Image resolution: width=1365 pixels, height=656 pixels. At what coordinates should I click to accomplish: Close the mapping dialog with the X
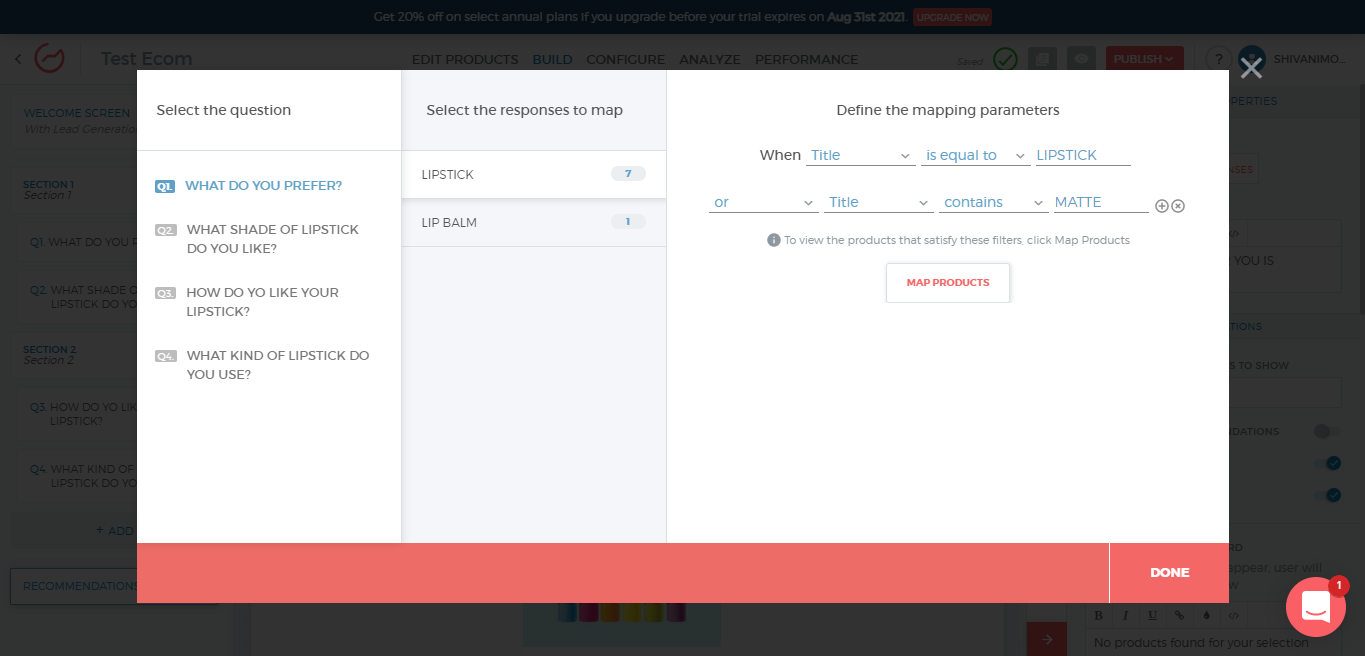1251,68
